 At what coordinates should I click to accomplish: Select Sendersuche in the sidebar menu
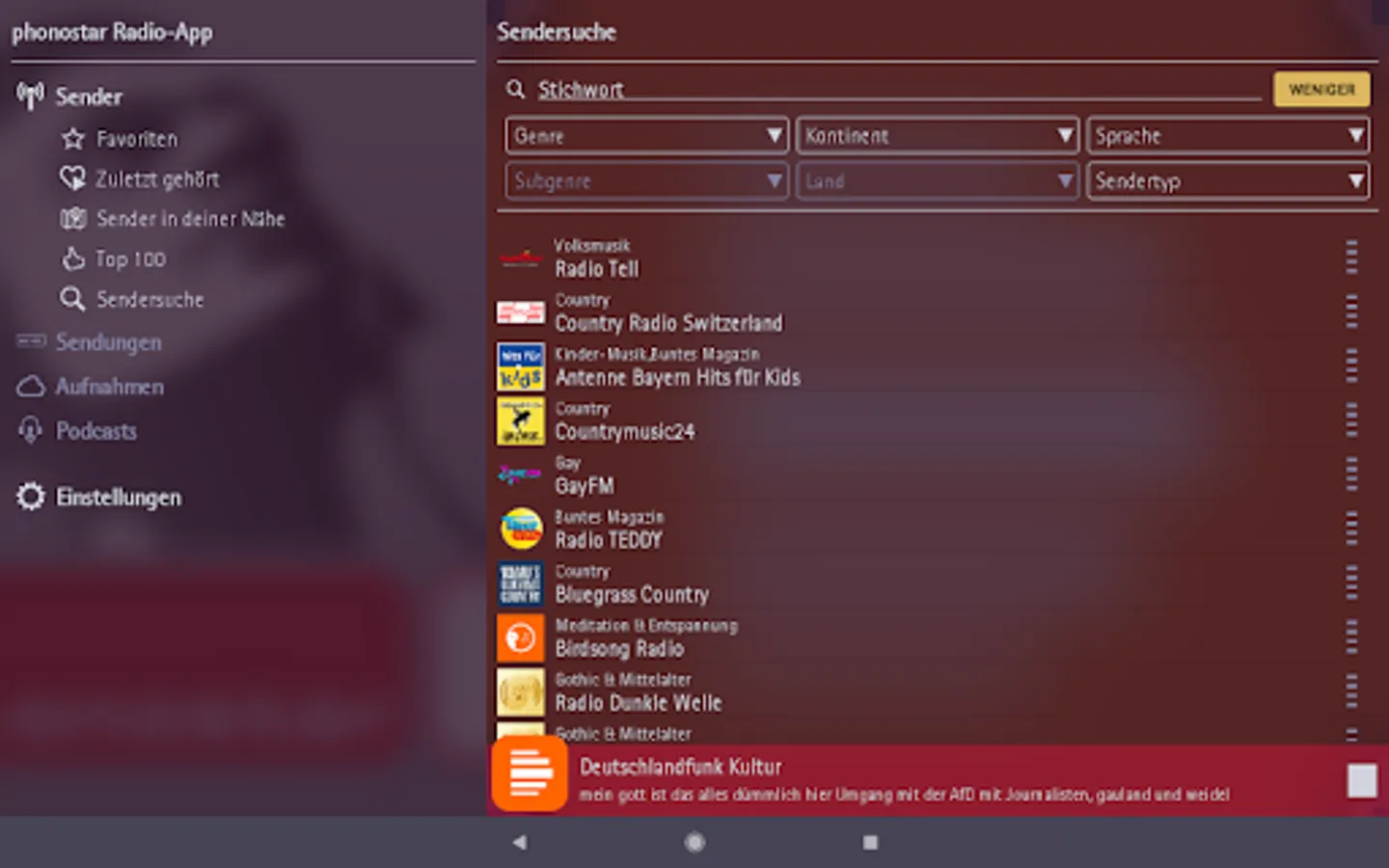[150, 300]
